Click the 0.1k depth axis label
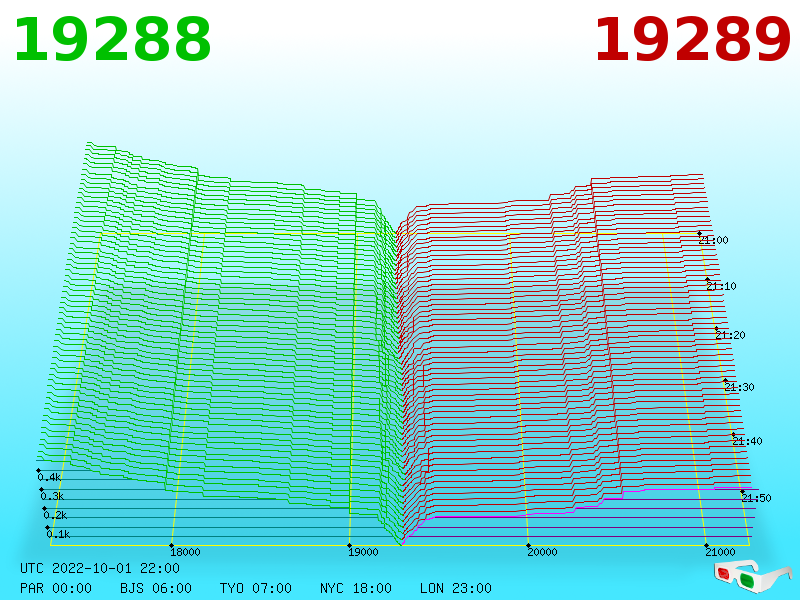This screenshot has width=800, height=600. tap(58, 534)
